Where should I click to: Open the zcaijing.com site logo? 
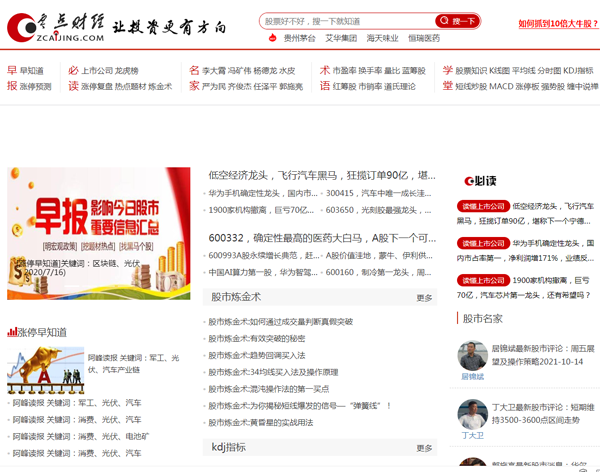[55, 28]
